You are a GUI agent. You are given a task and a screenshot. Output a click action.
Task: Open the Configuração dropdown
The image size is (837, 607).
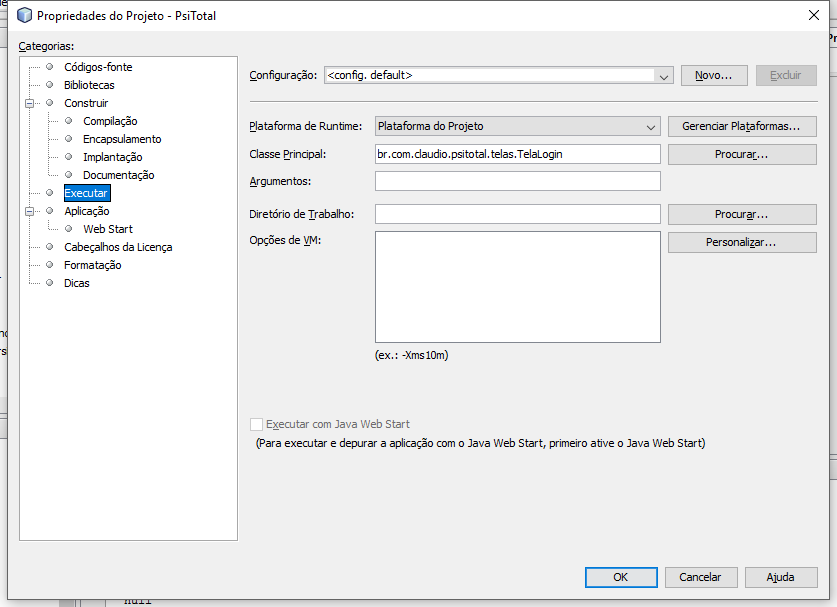pos(499,76)
